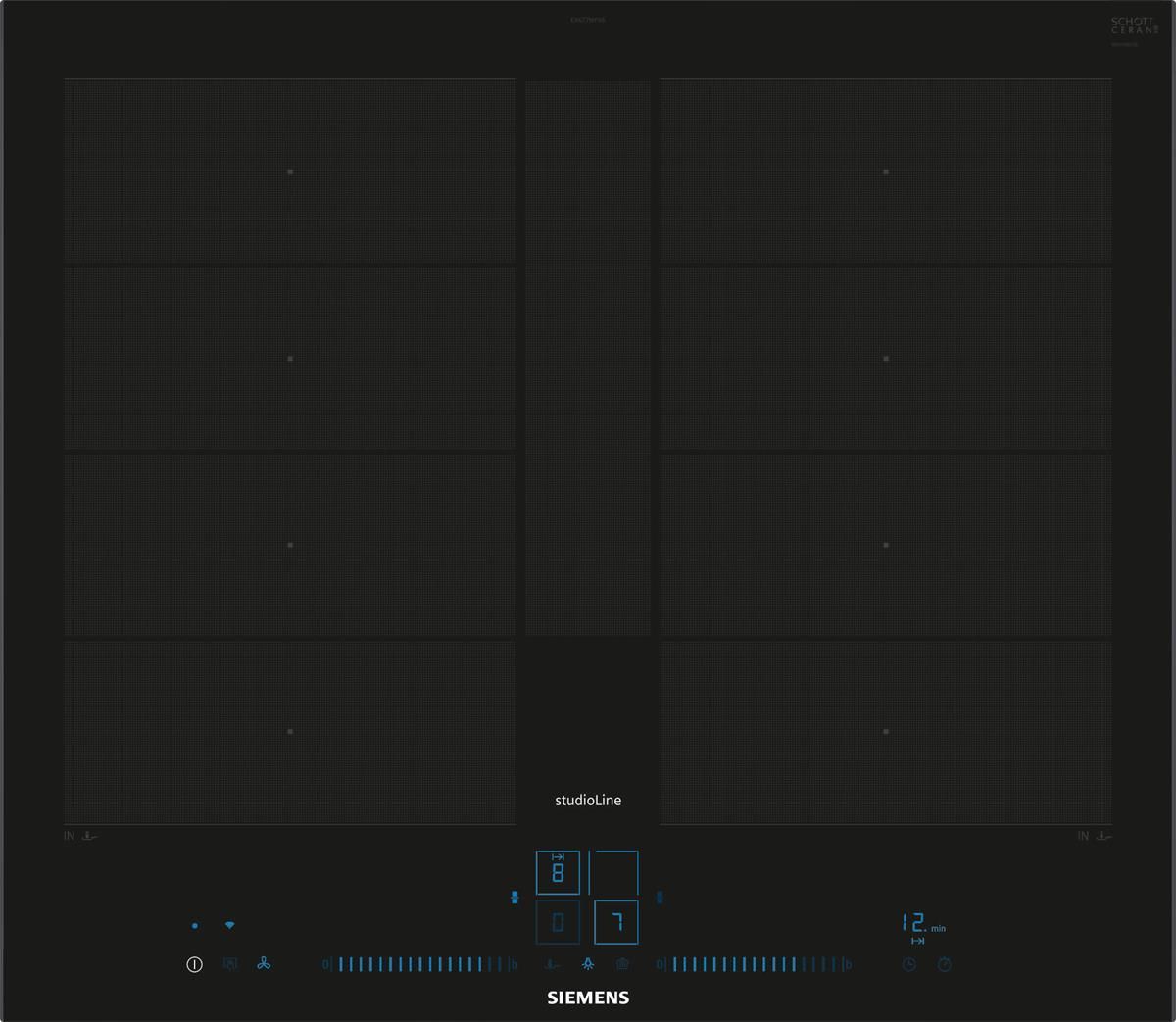Tap the 12 min timer display
The width and height of the screenshot is (1176, 1022).
click(921, 924)
